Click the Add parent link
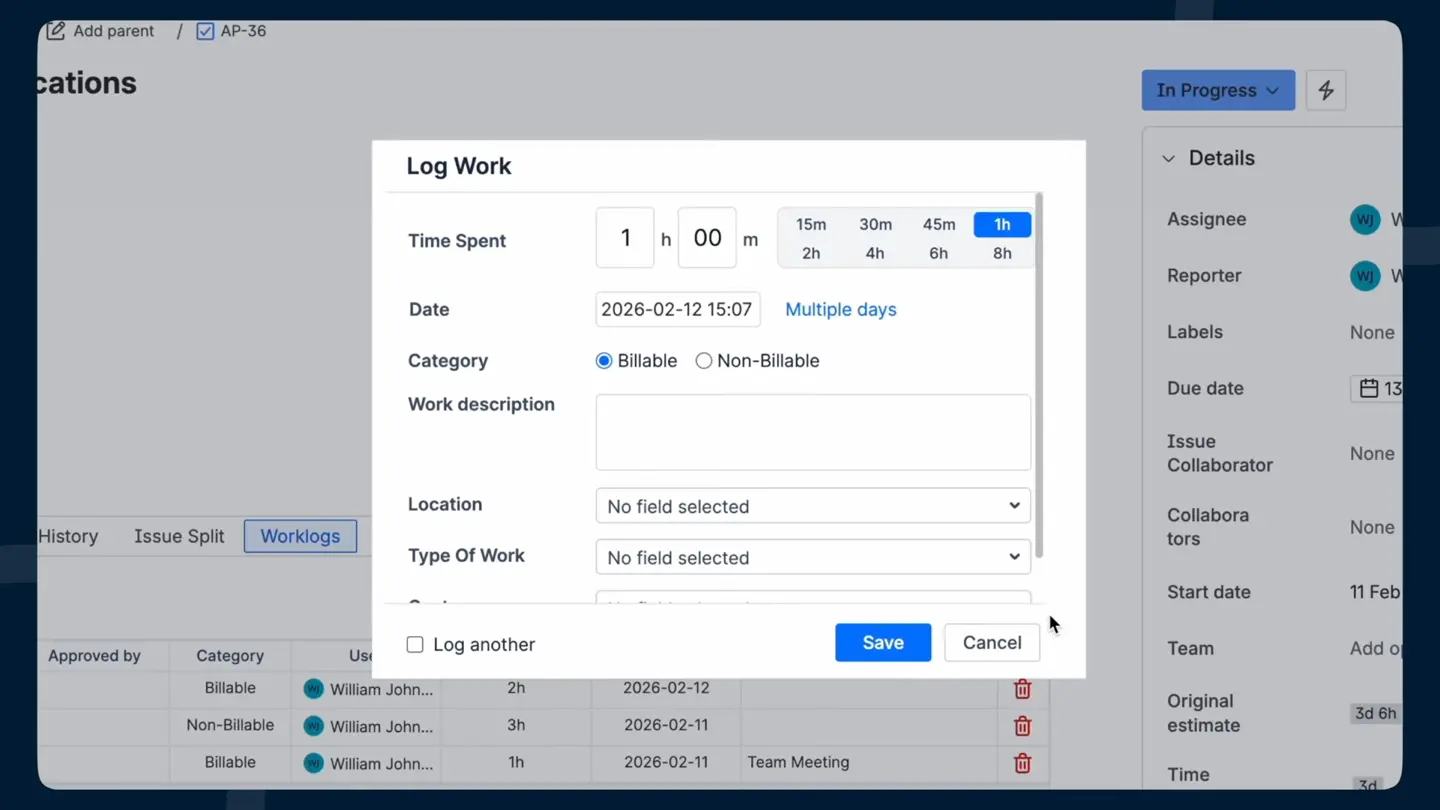Viewport: 1440px width, 810px height. (x=114, y=31)
